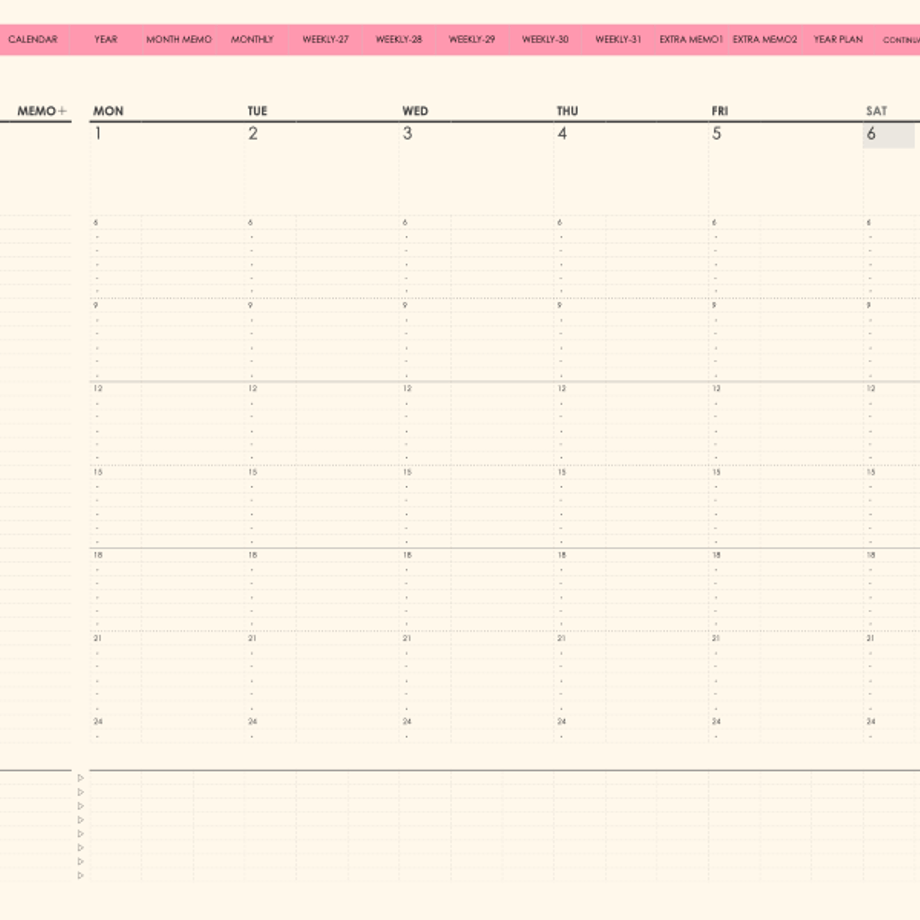Select date 3 under WED
This screenshot has width=920, height=920.
407,134
